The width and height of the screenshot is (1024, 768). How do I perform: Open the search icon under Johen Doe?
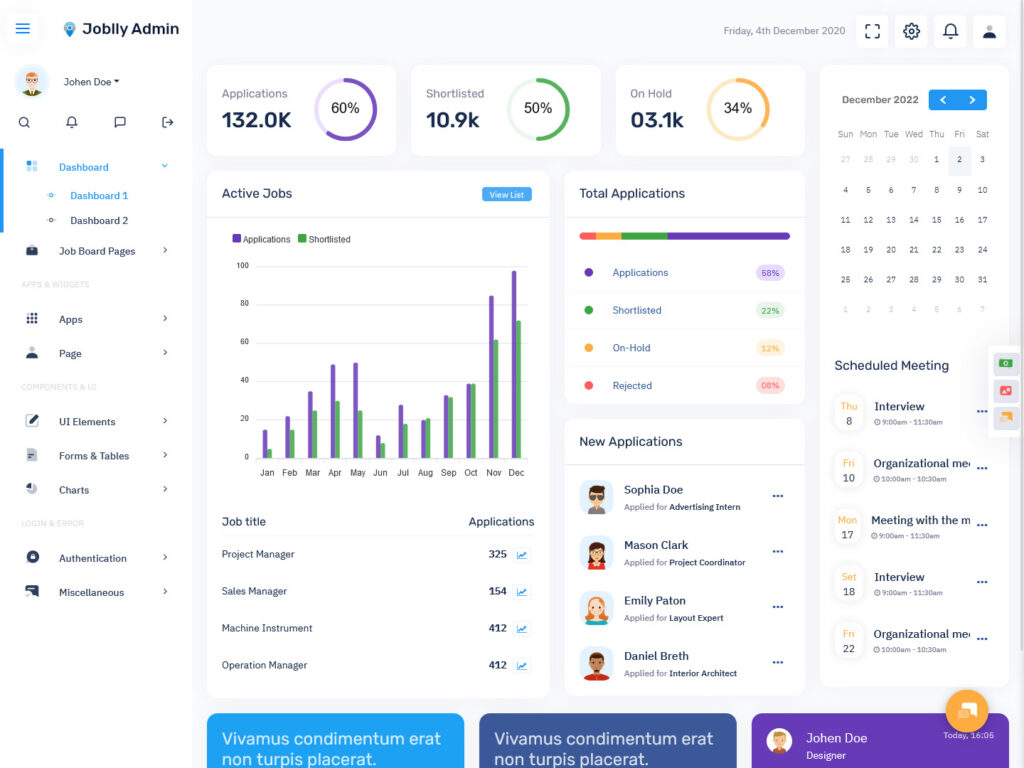pyautogui.click(x=22, y=121)
